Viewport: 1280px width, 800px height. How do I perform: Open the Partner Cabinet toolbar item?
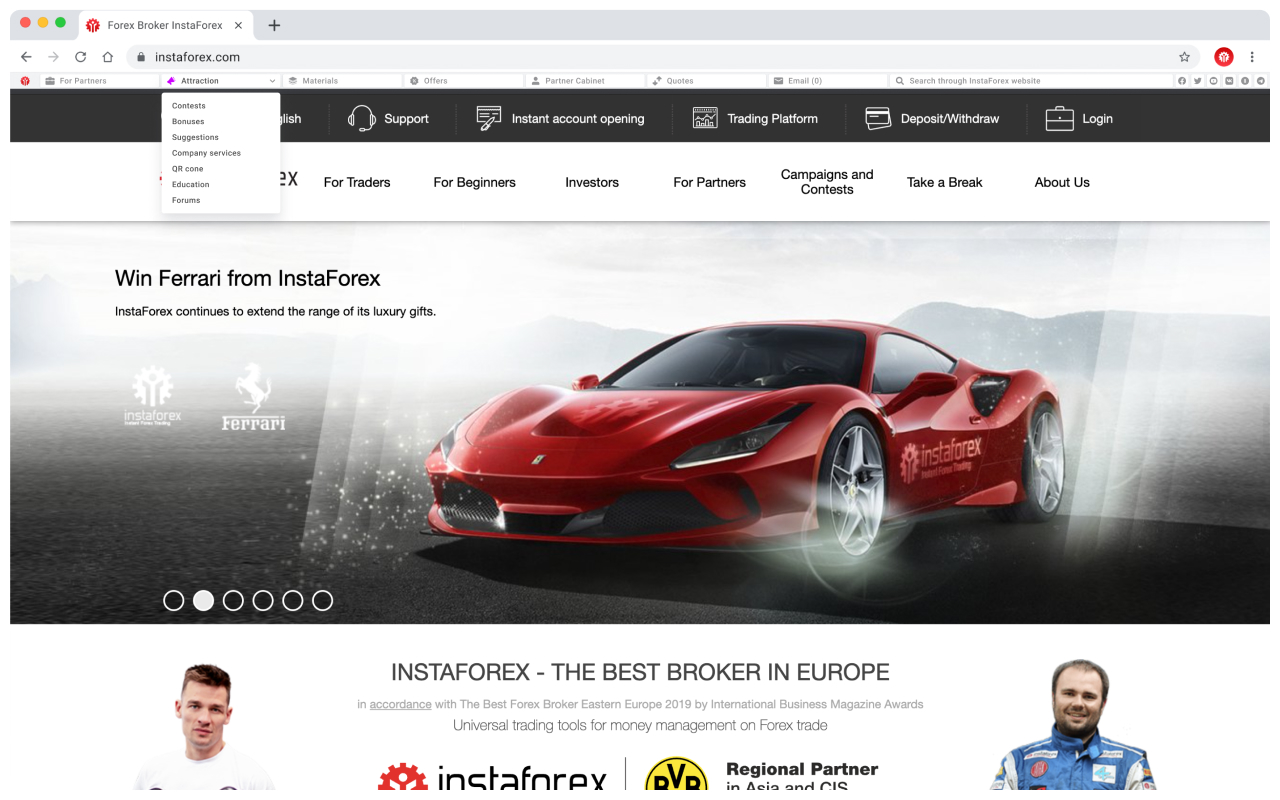click(586, 80)
